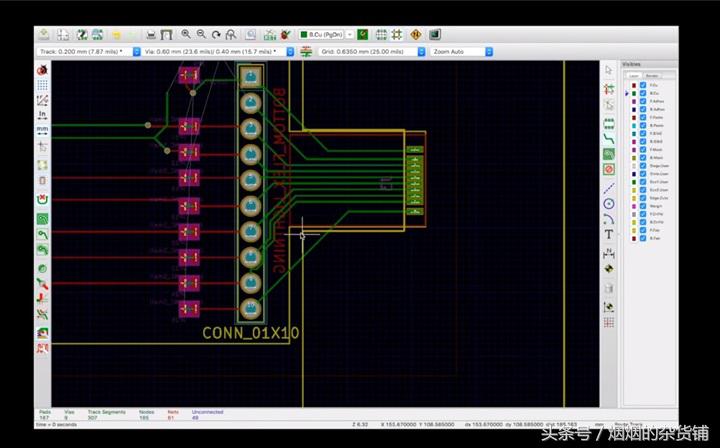Select the Add Text tool
720x448 pixels.
(x=608, y=234)
